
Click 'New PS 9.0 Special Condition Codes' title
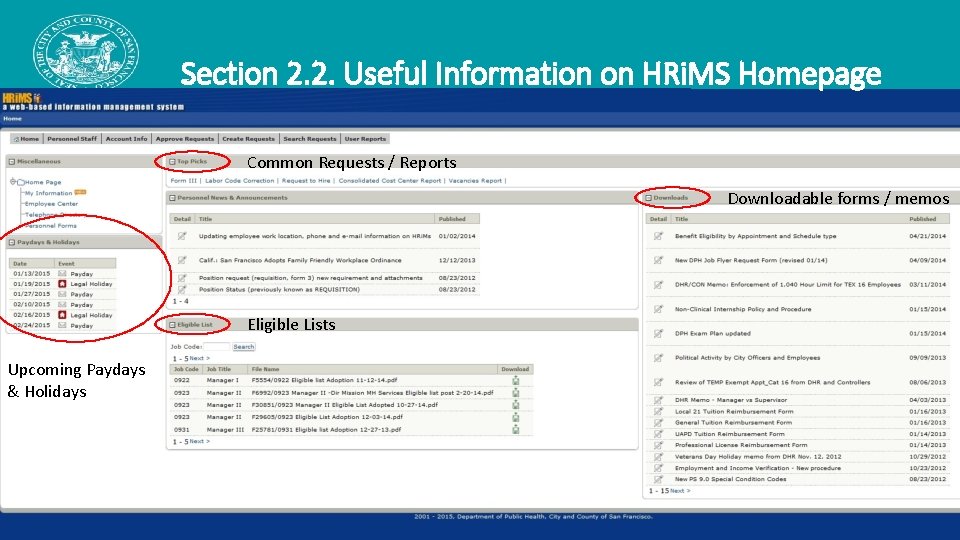730,479
